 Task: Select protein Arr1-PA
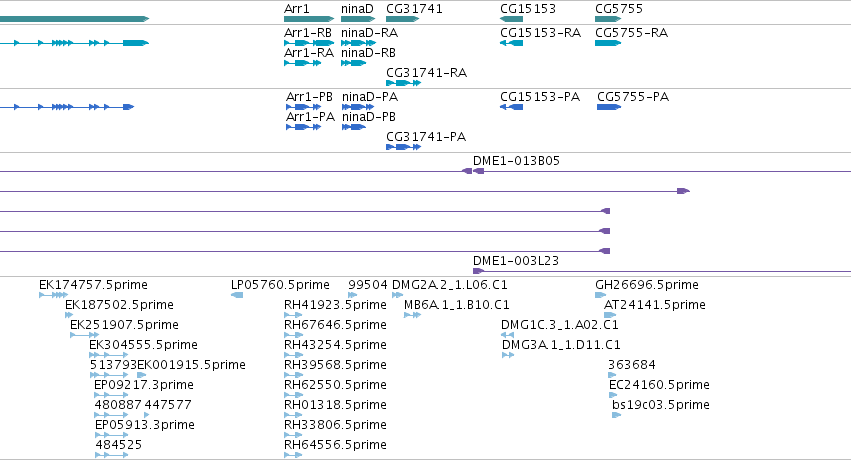click(x=310, y=117)
